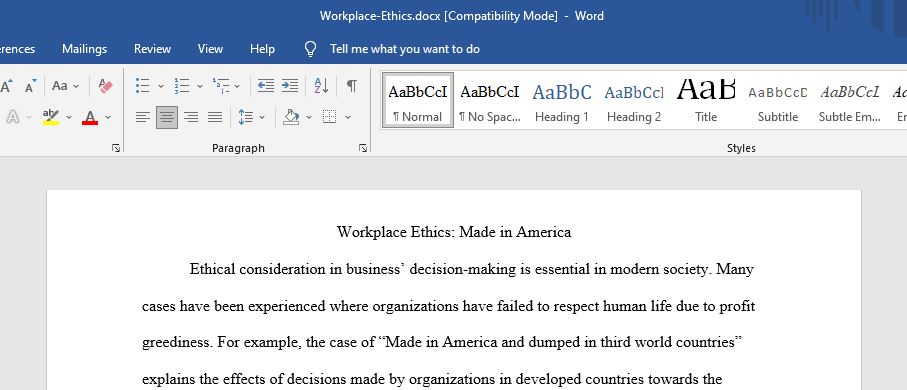Open the Shading color dropdown arrow
Screen dimensions: 907x390
(309, 117)
